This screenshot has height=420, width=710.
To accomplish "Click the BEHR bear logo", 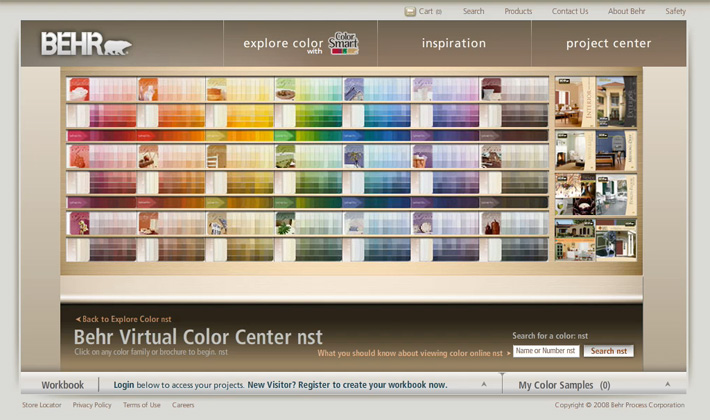I will (x=86, y=44).
